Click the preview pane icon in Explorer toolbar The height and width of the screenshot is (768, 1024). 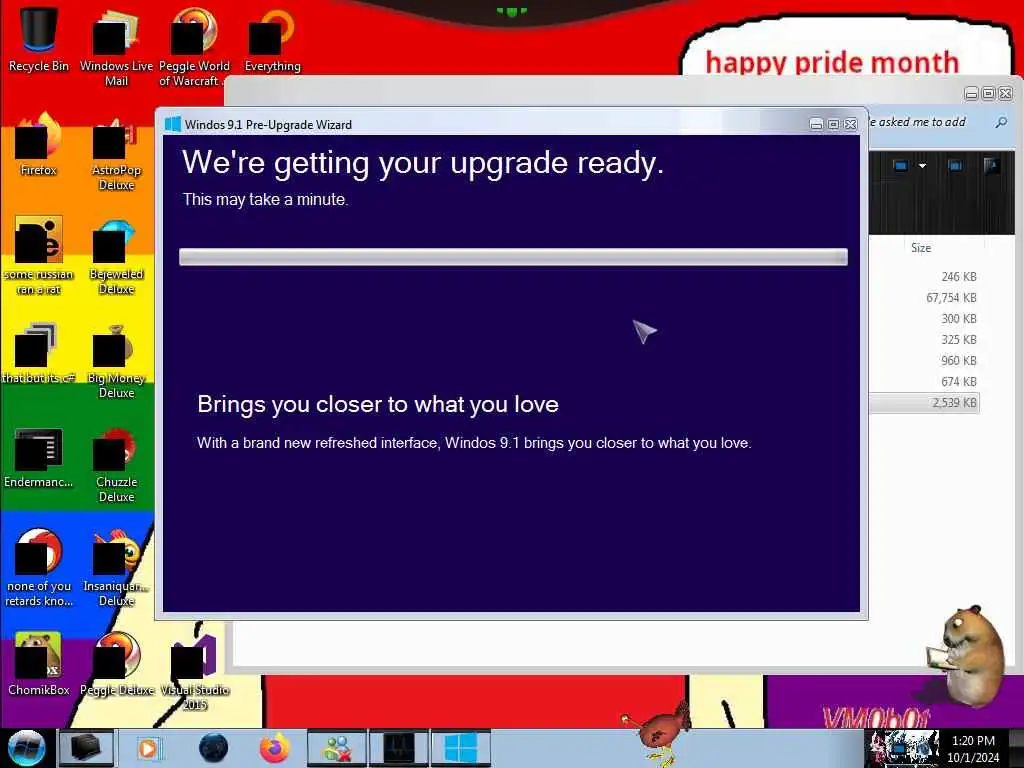click(x=955, y=166)
